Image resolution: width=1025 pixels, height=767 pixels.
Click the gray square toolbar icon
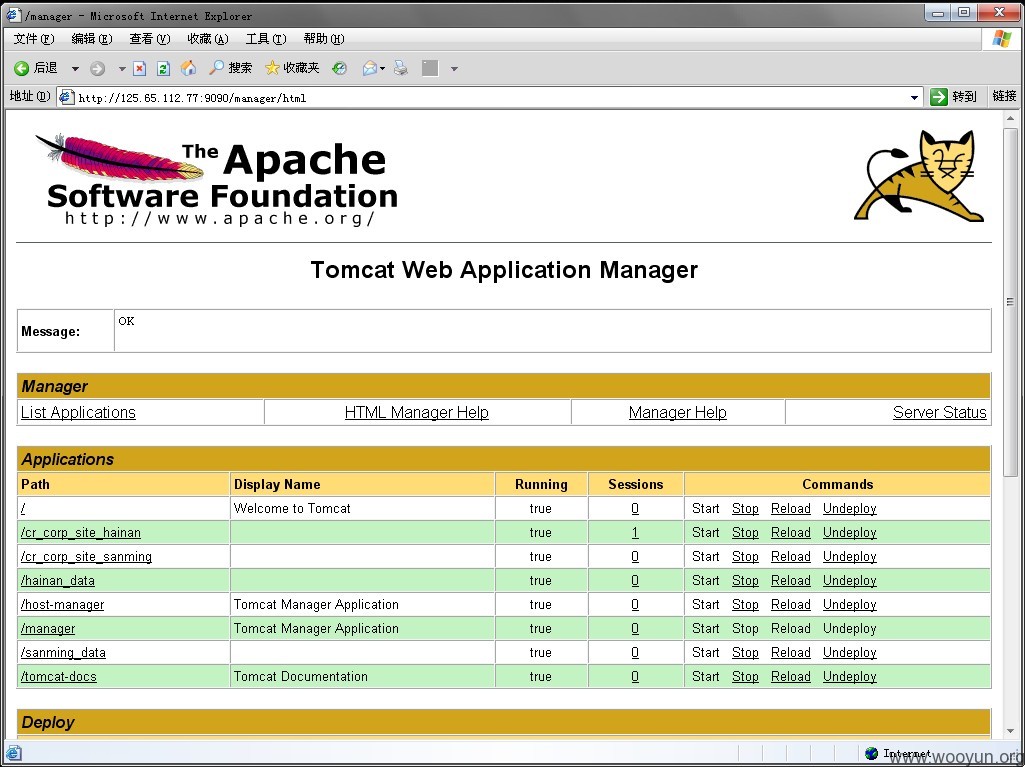coord(429,68)
